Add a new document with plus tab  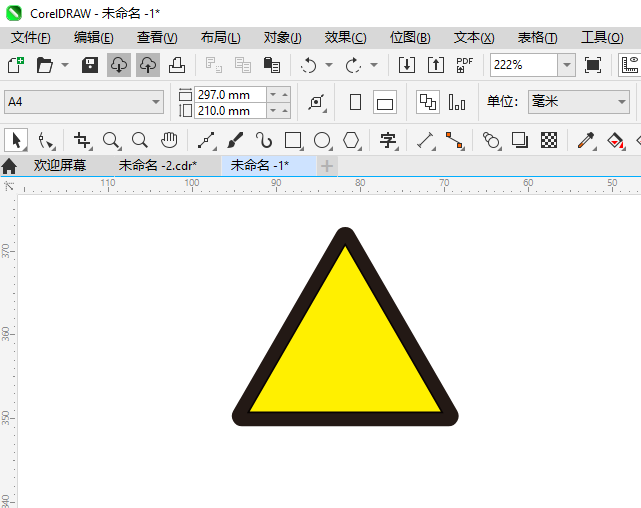coord(327,166)
